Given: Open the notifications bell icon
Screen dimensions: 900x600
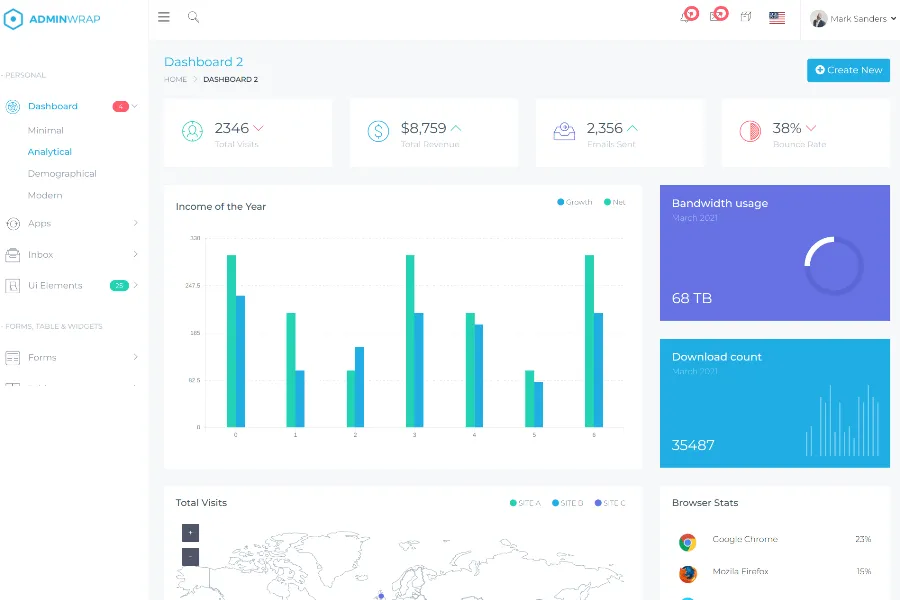Looking at the screenshot, I should [686, 17].
